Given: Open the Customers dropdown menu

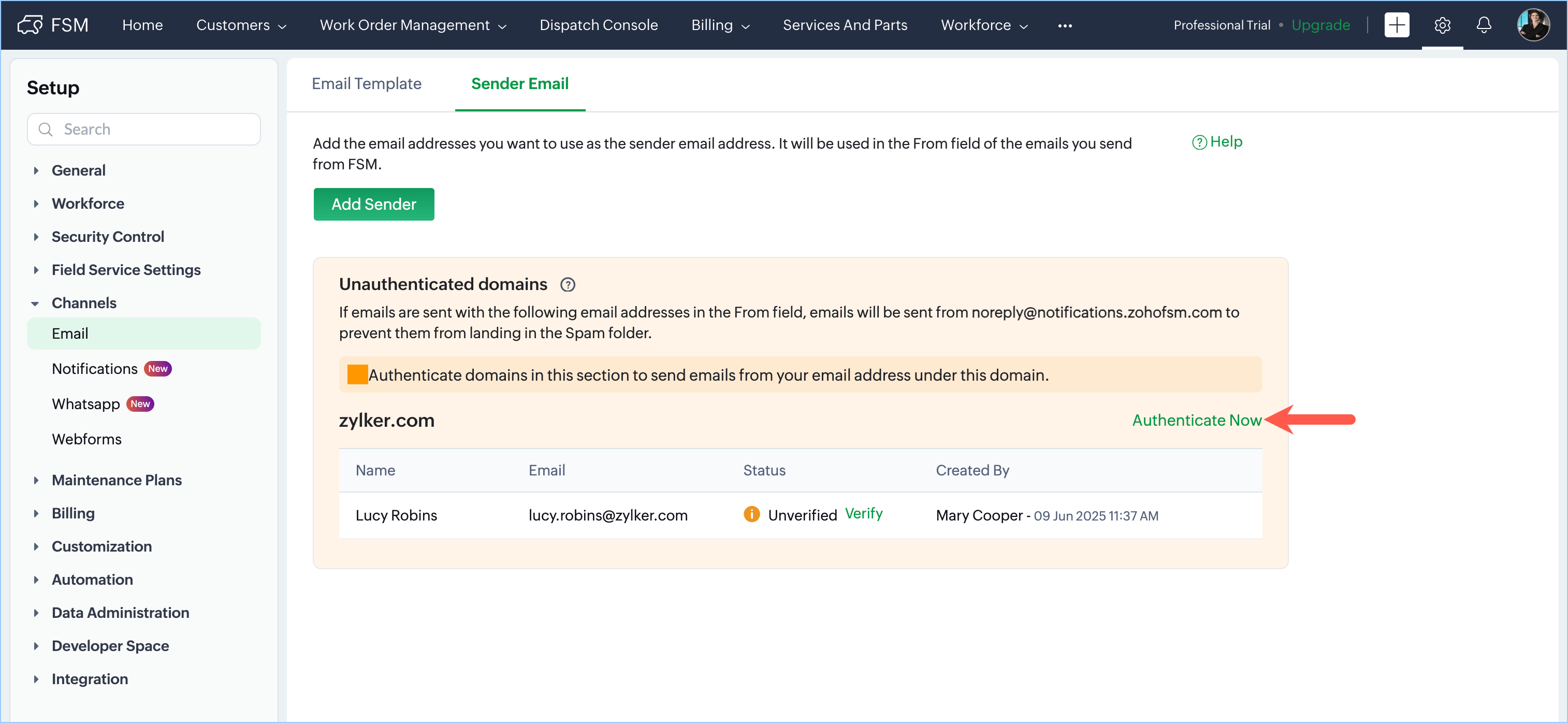Looking at the screenshot, I should [x=240, y=25].
